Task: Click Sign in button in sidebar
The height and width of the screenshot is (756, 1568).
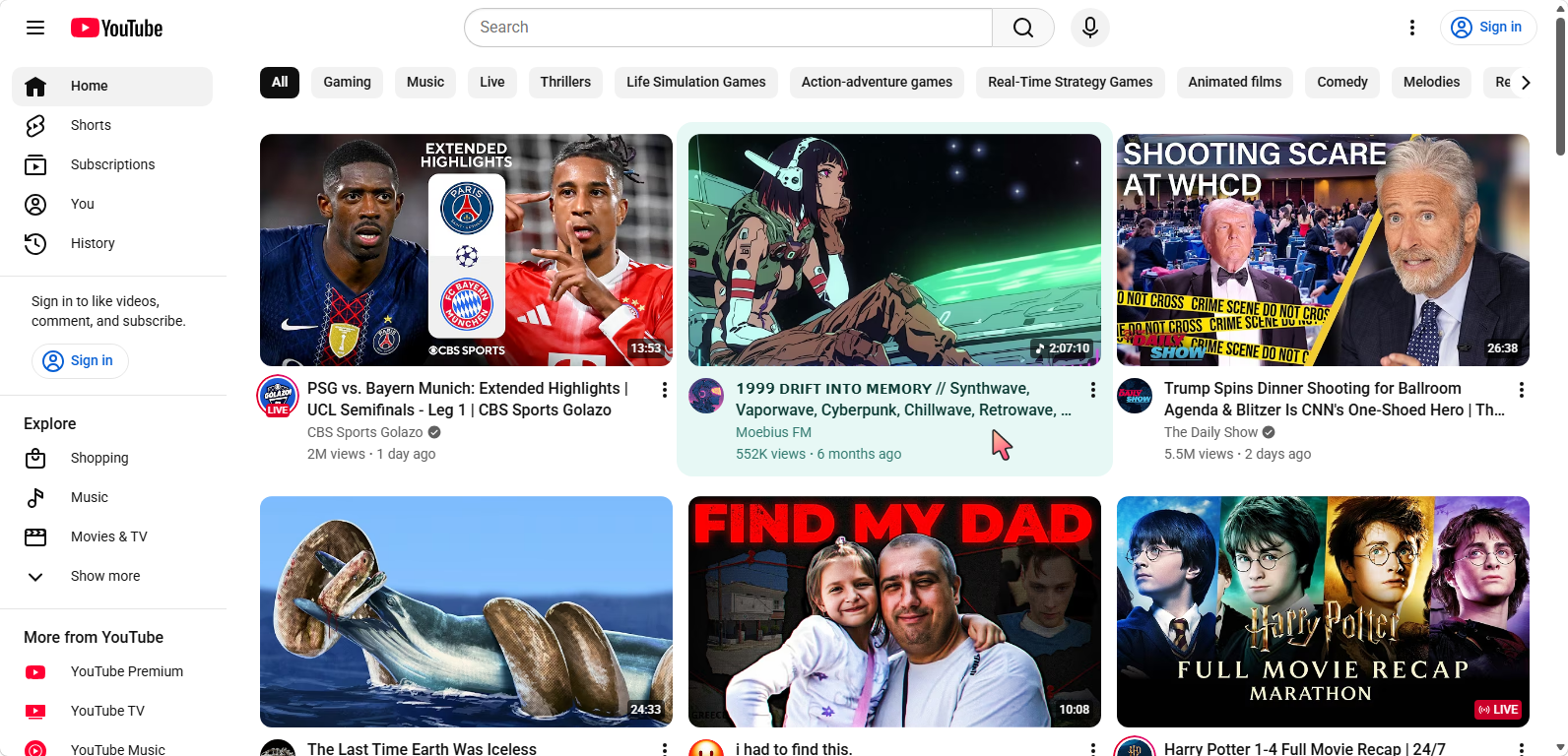Action: pos(80,361)
